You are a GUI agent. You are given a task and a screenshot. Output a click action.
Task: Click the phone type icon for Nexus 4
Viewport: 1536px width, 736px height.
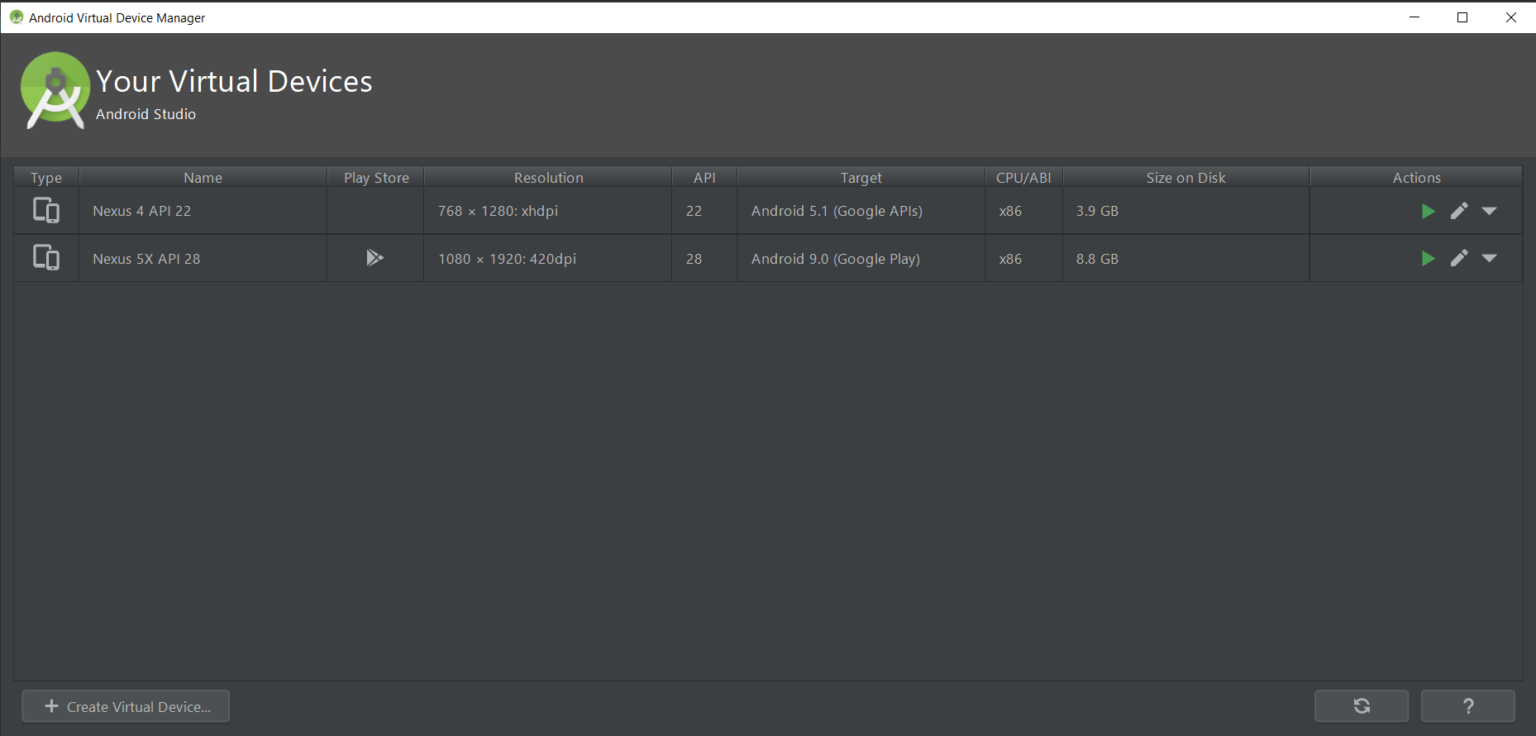click(45, 211)
